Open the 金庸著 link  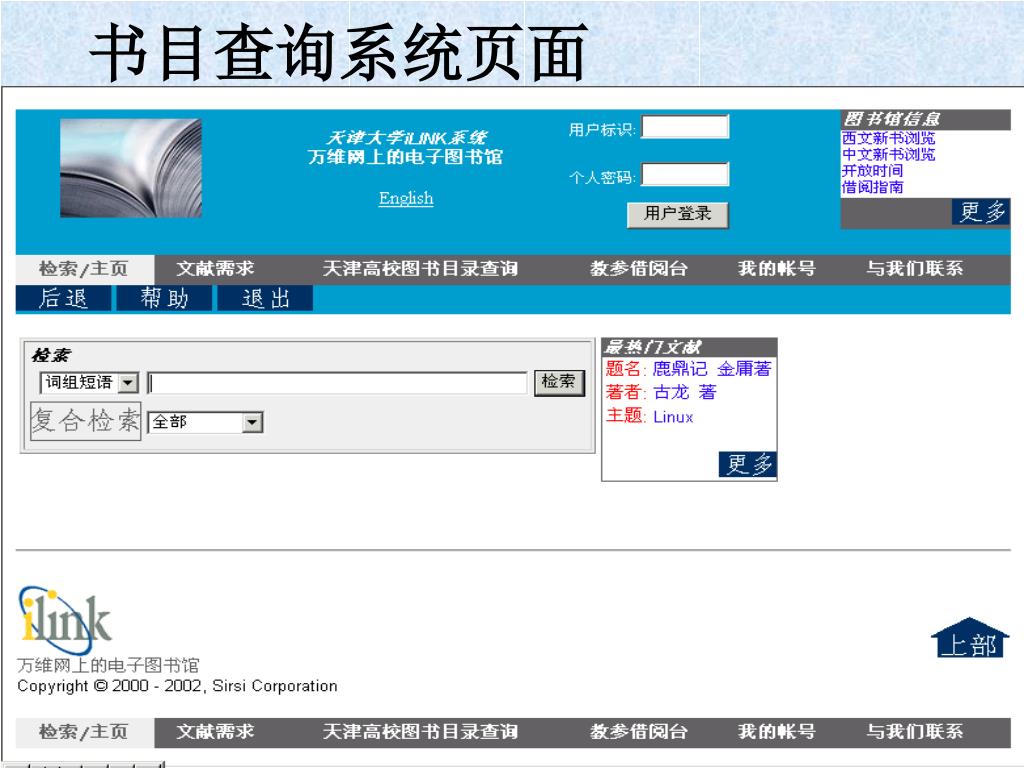(744, 369)
